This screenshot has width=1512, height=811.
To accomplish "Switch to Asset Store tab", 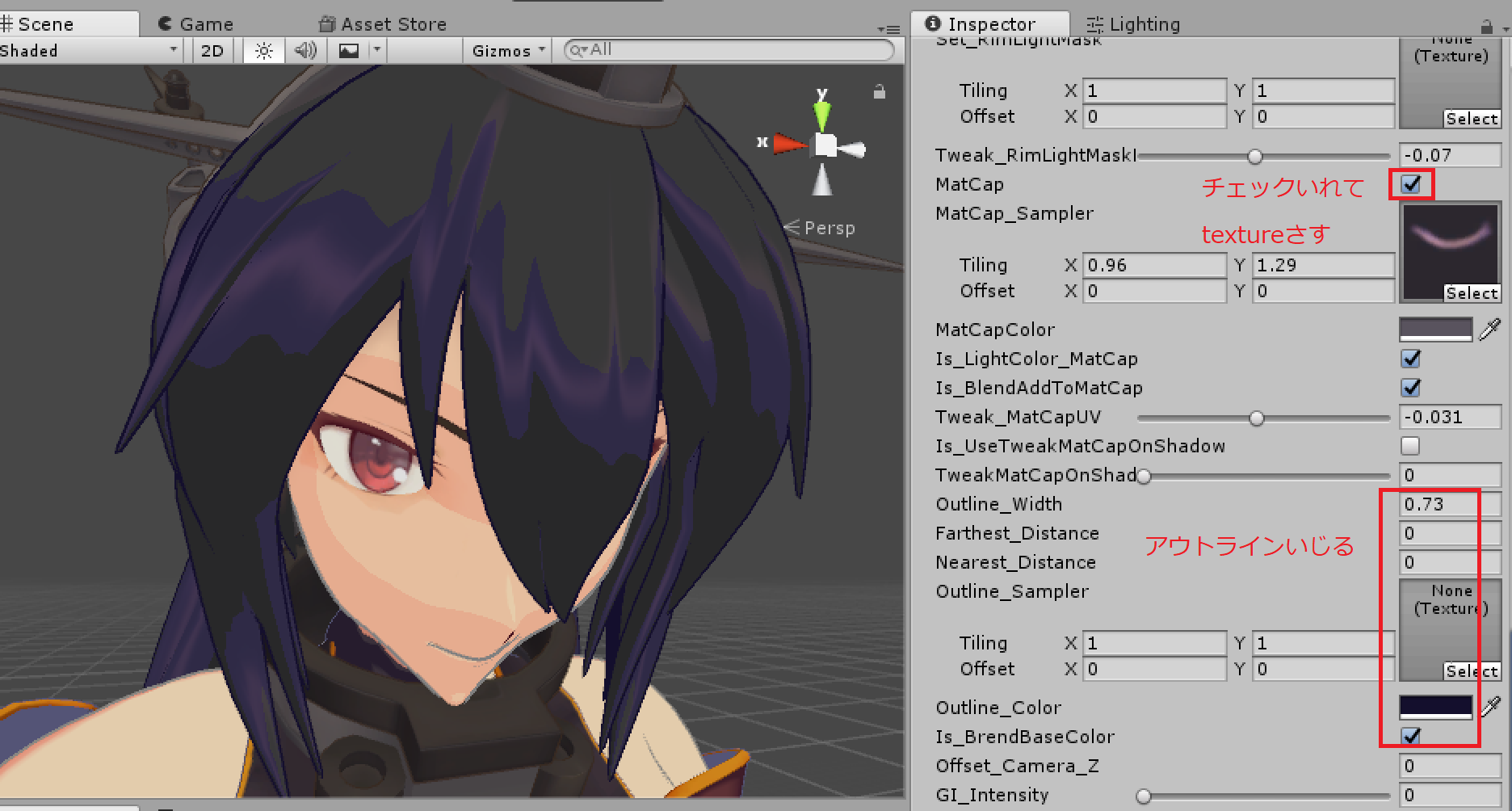I will pyautogui.click(x=383, y=24).
